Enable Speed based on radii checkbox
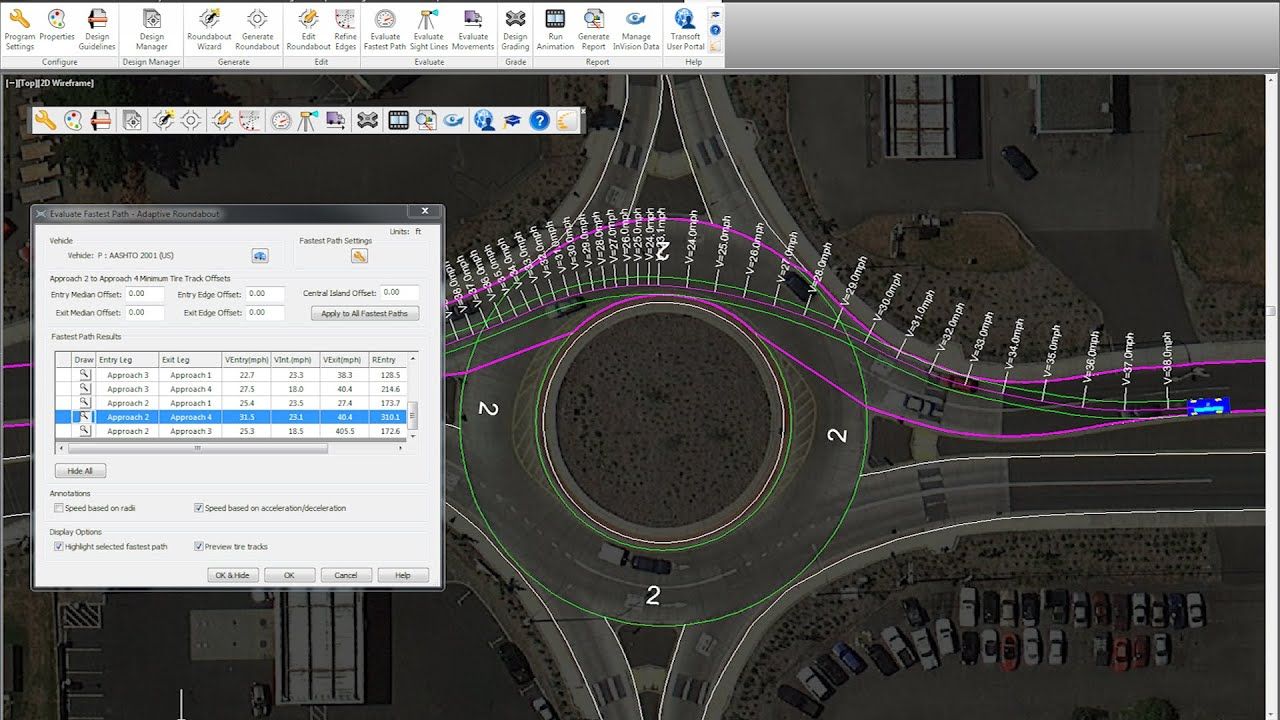The height and width of the screenshot is (720, 1280). pyautogui.click(x=59, y=508)
